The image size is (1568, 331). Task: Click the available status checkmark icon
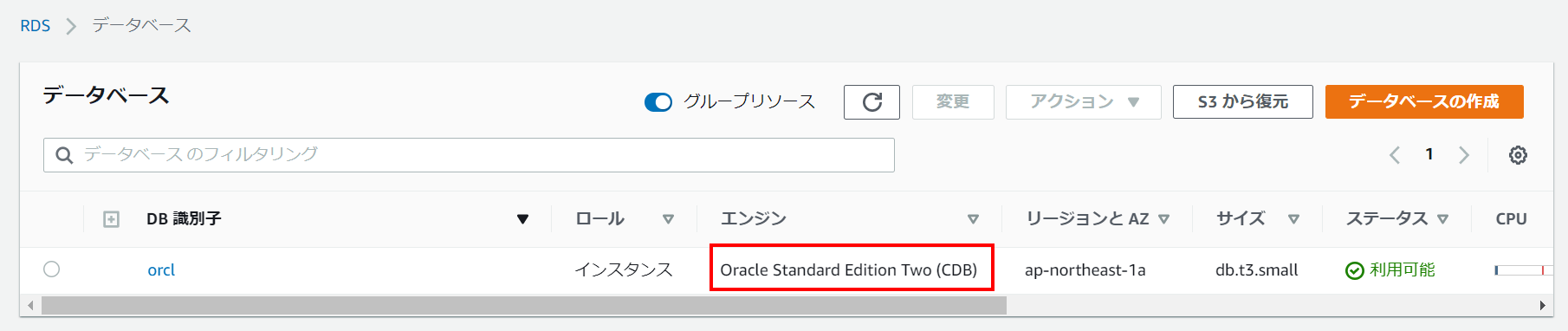(x=1355, y=271)
